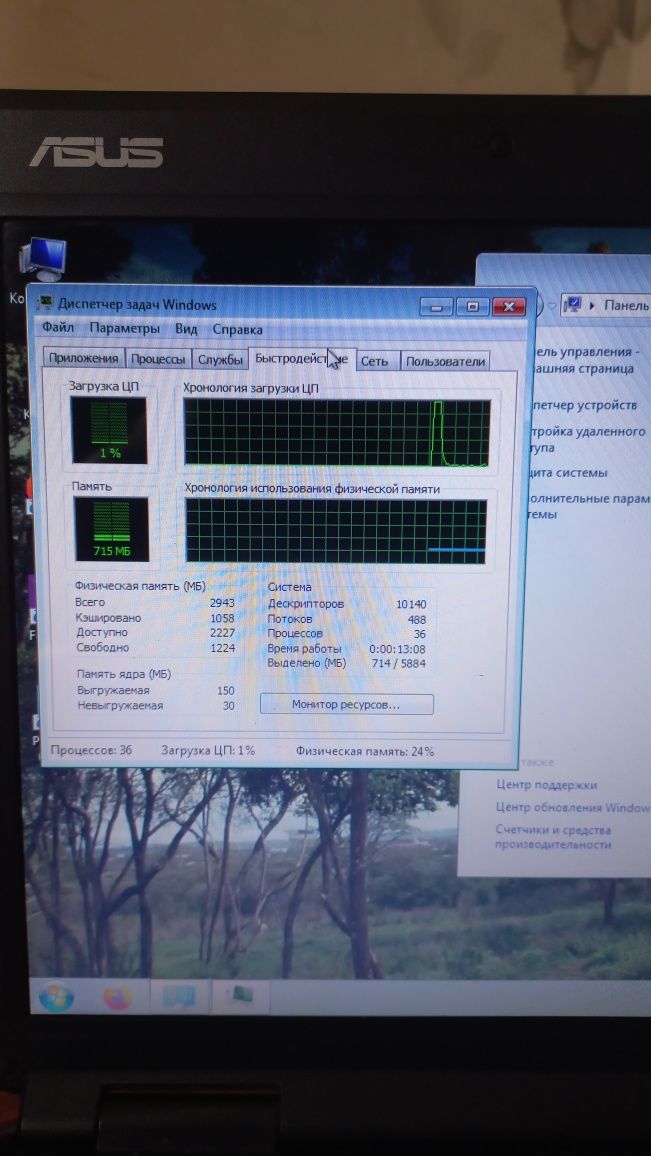The height and width of the screenshot is (1156, 651).
Task: Click the Свободно value 1224
Action: point(222,647)
